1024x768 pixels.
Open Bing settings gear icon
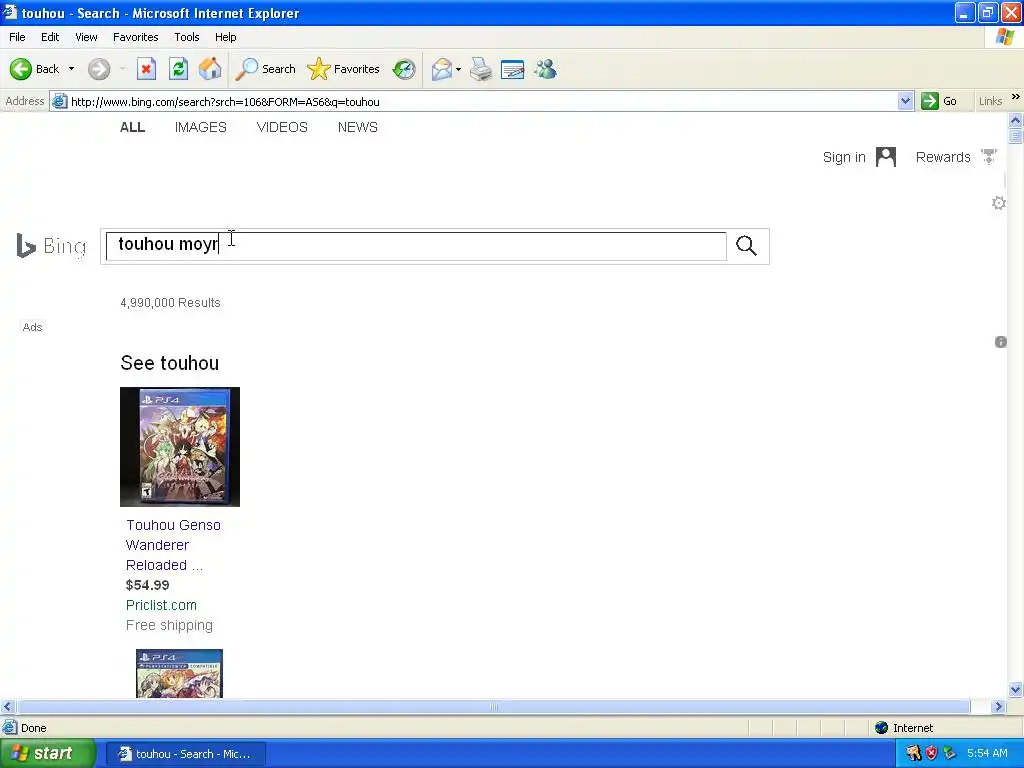[x=999, y=203]
